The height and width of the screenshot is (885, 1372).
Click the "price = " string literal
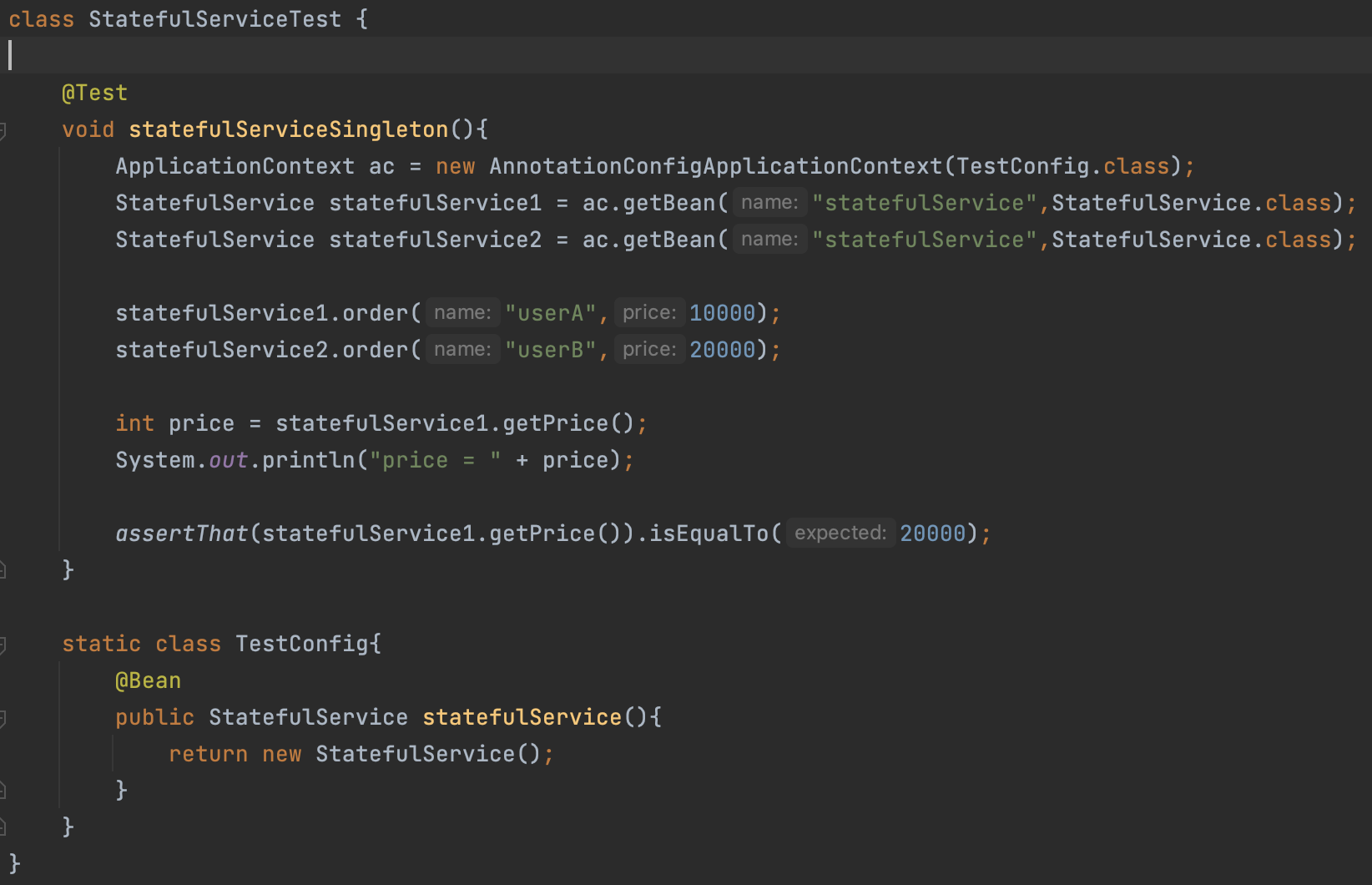435,460
